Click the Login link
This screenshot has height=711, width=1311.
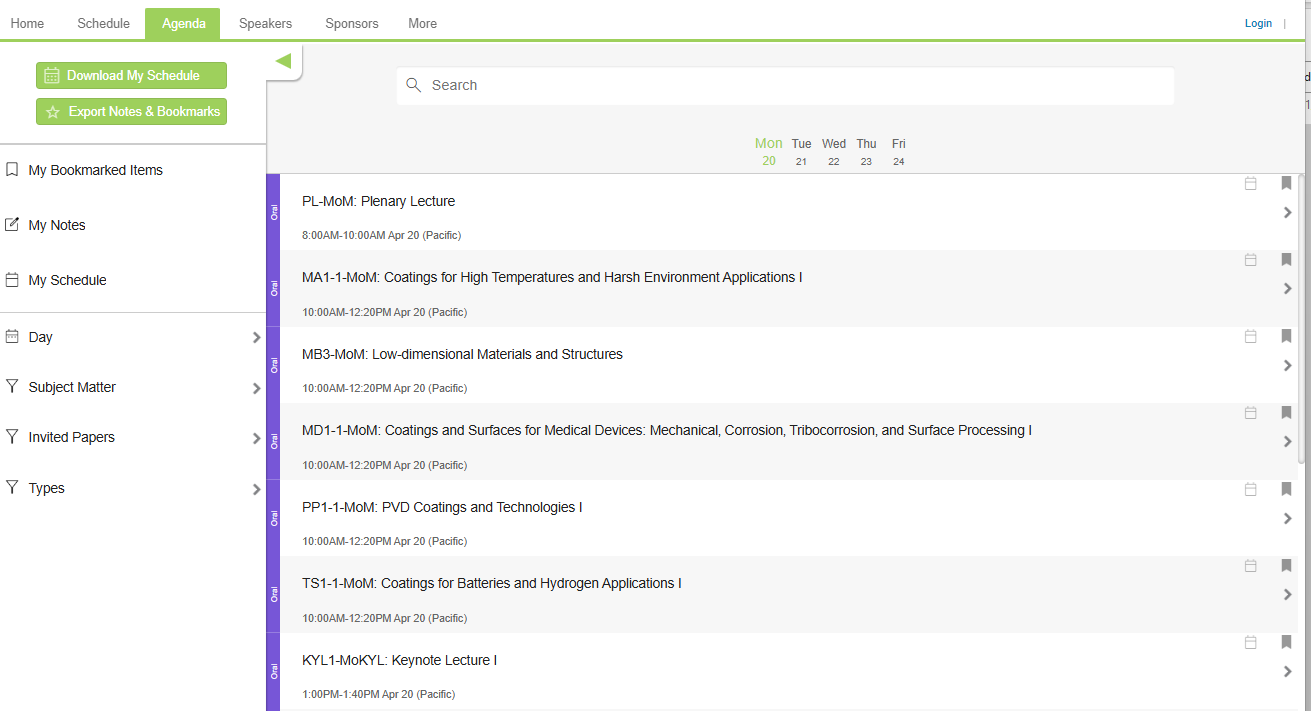point(1258,23)
